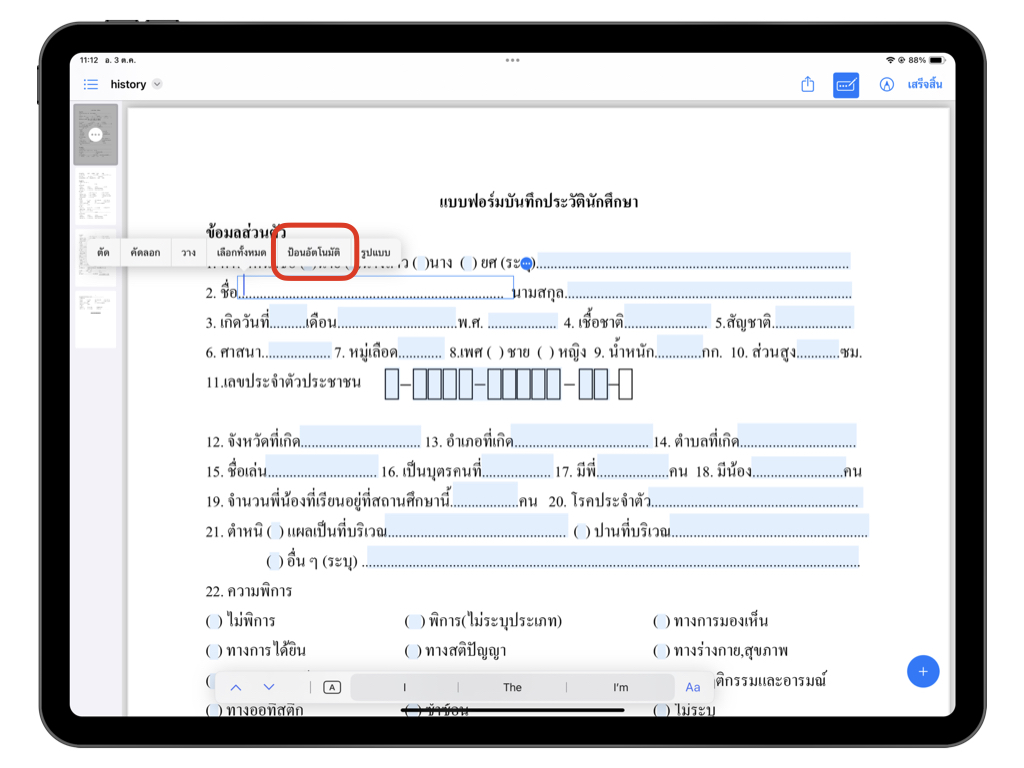
Task: Select เลือกทั้งหมด in the context menu
Action: (241, 252)
